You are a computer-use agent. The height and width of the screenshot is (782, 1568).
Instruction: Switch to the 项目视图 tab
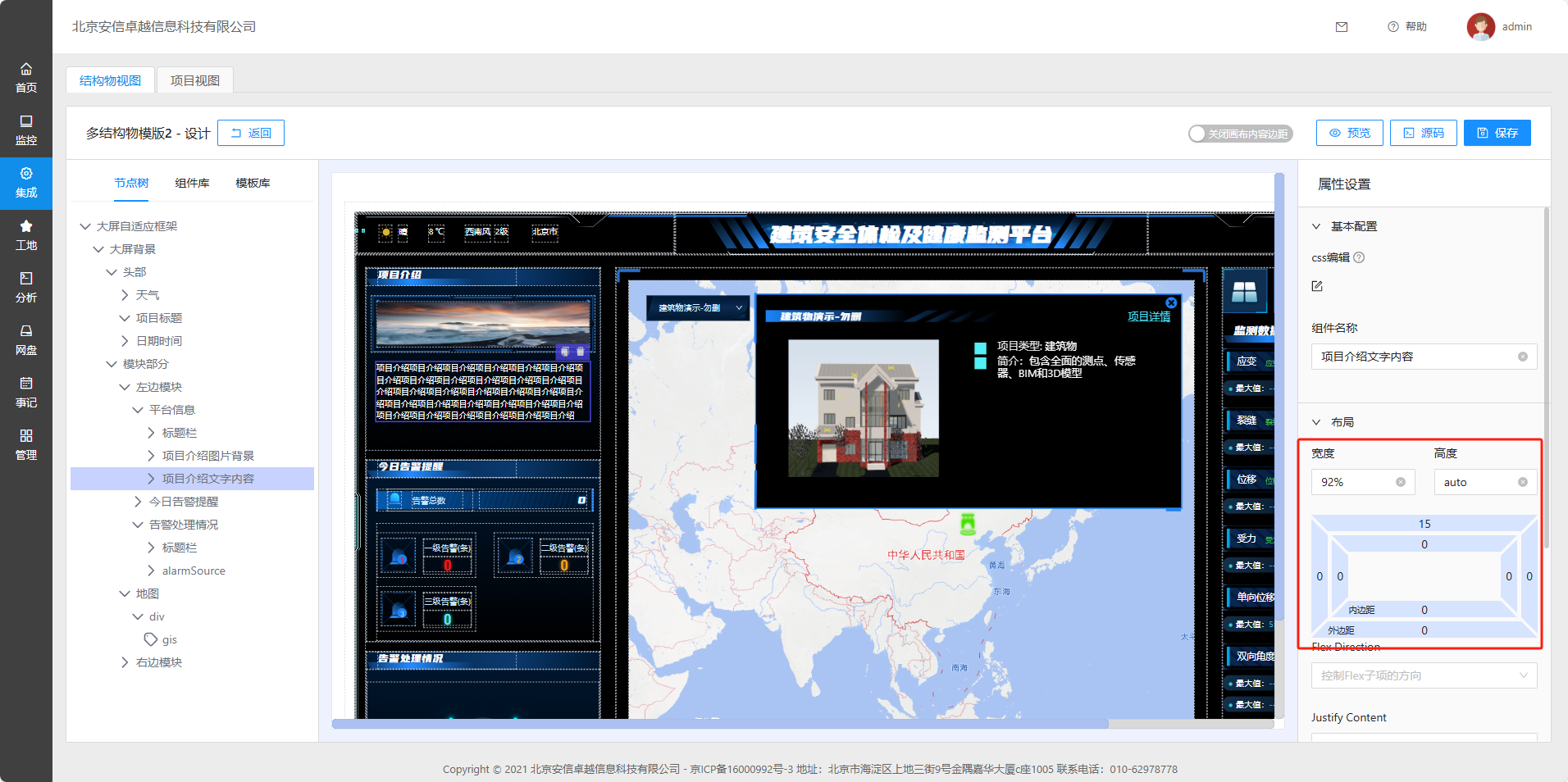click(x=194, y=80)
